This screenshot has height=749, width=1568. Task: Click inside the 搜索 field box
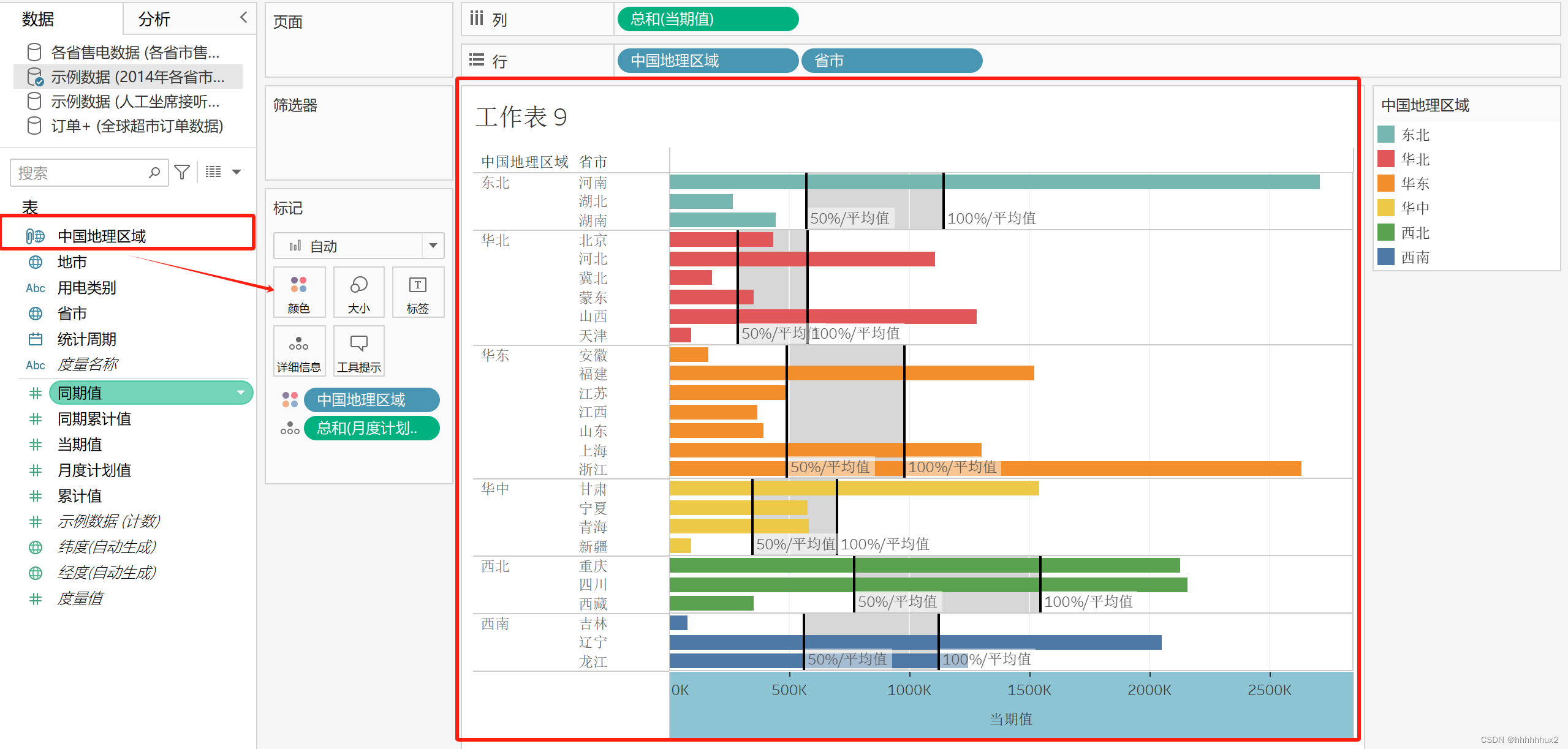coord(80,173)
